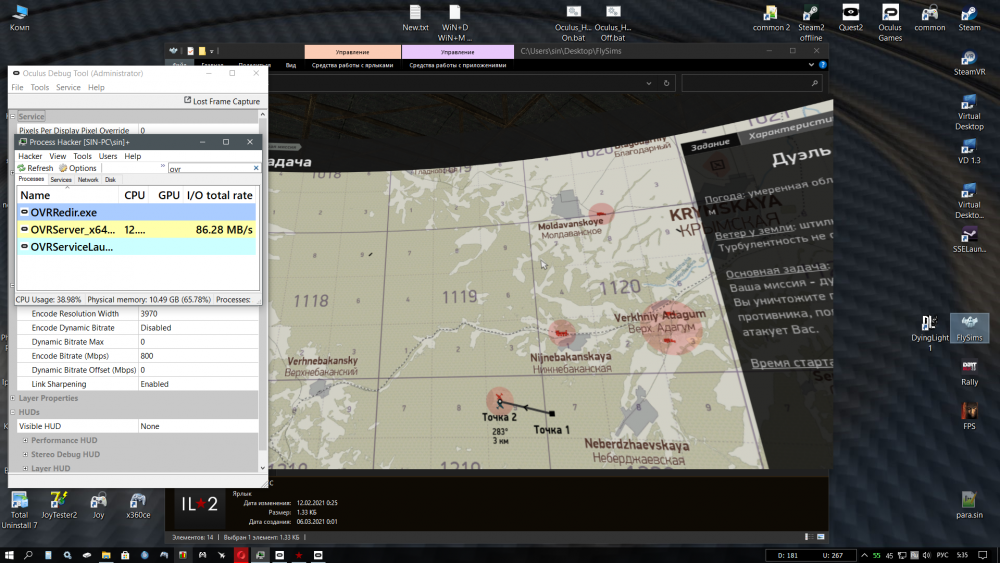Clear the 'ovr' search filter
The width and height of the screenshot is (1000, 563).
tap(256, 168)
